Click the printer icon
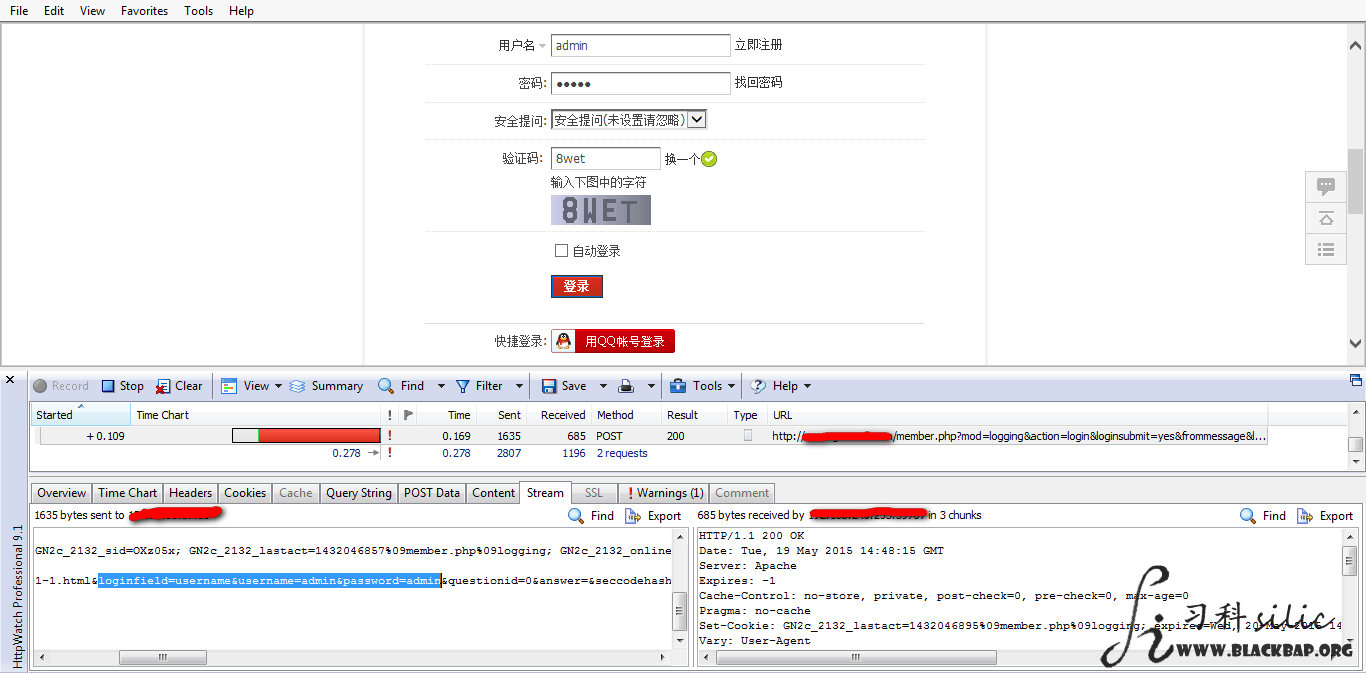This screenshot has width=1366, height=673. click(626, 386)
